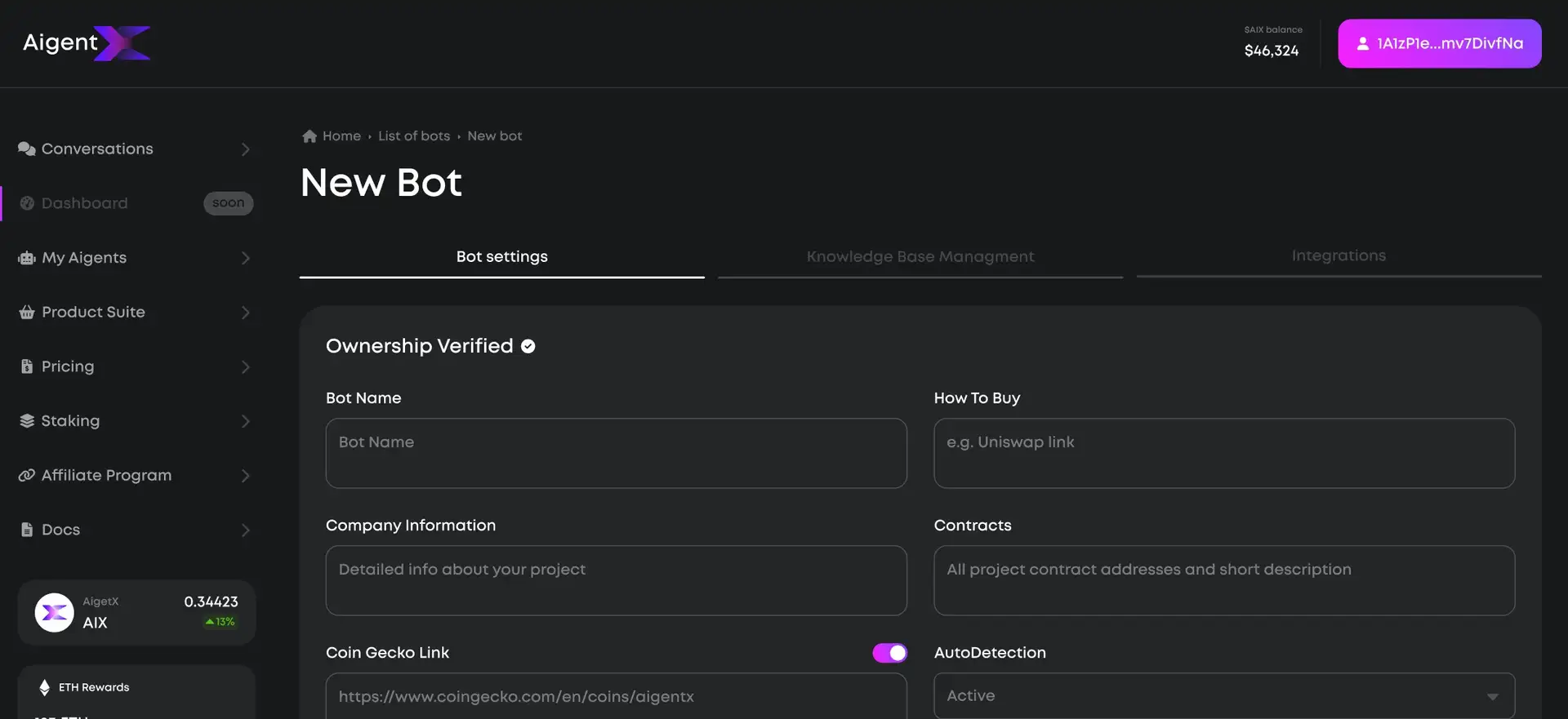Go to List of bots breadcrumb
The width and height of the screenshot is (1568, 719).
(x=413, y=136)
